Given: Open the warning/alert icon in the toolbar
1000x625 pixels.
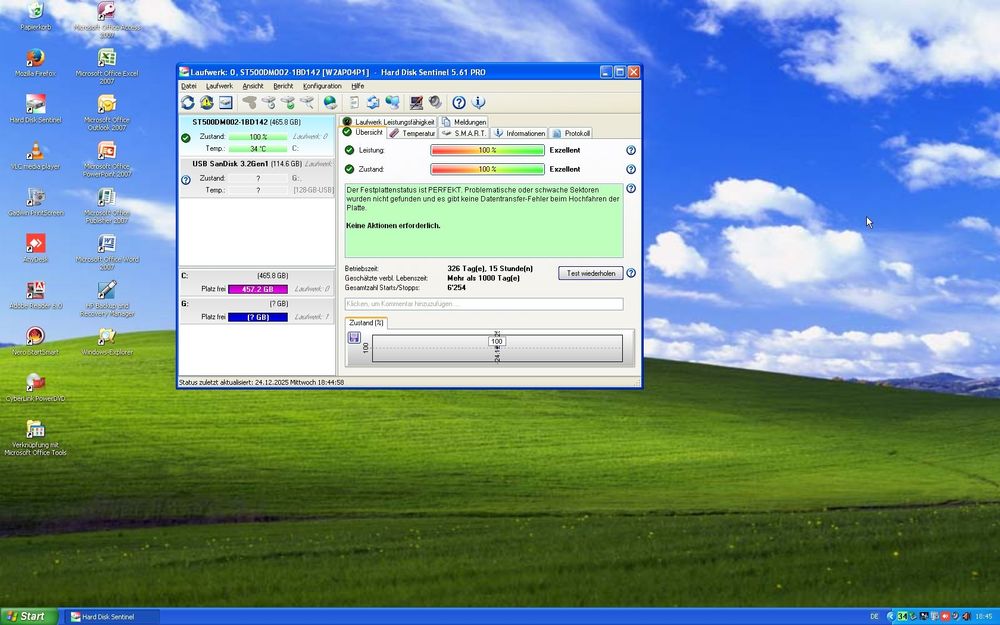Looking at the screenshot, I should point(204,102).
